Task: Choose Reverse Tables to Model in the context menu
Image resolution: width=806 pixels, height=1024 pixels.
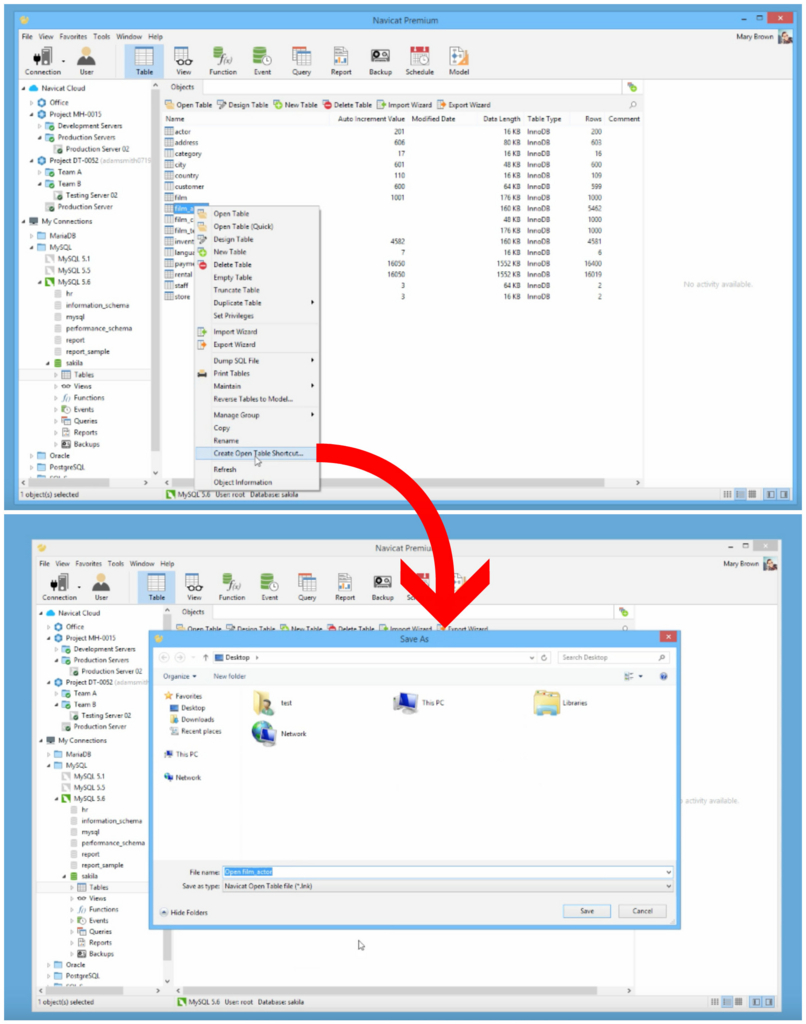Action: click(x=253, y=399)
